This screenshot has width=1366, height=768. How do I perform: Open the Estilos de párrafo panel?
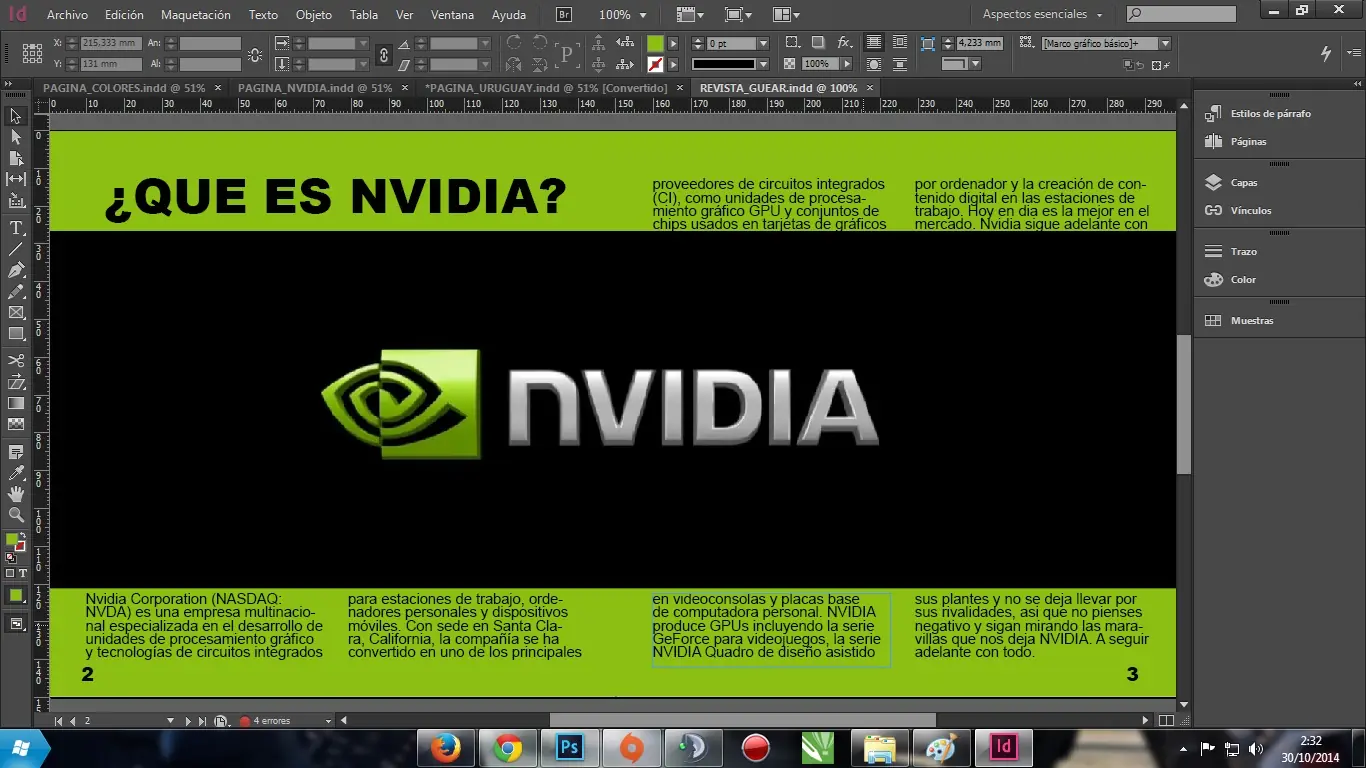[1270, 114]
